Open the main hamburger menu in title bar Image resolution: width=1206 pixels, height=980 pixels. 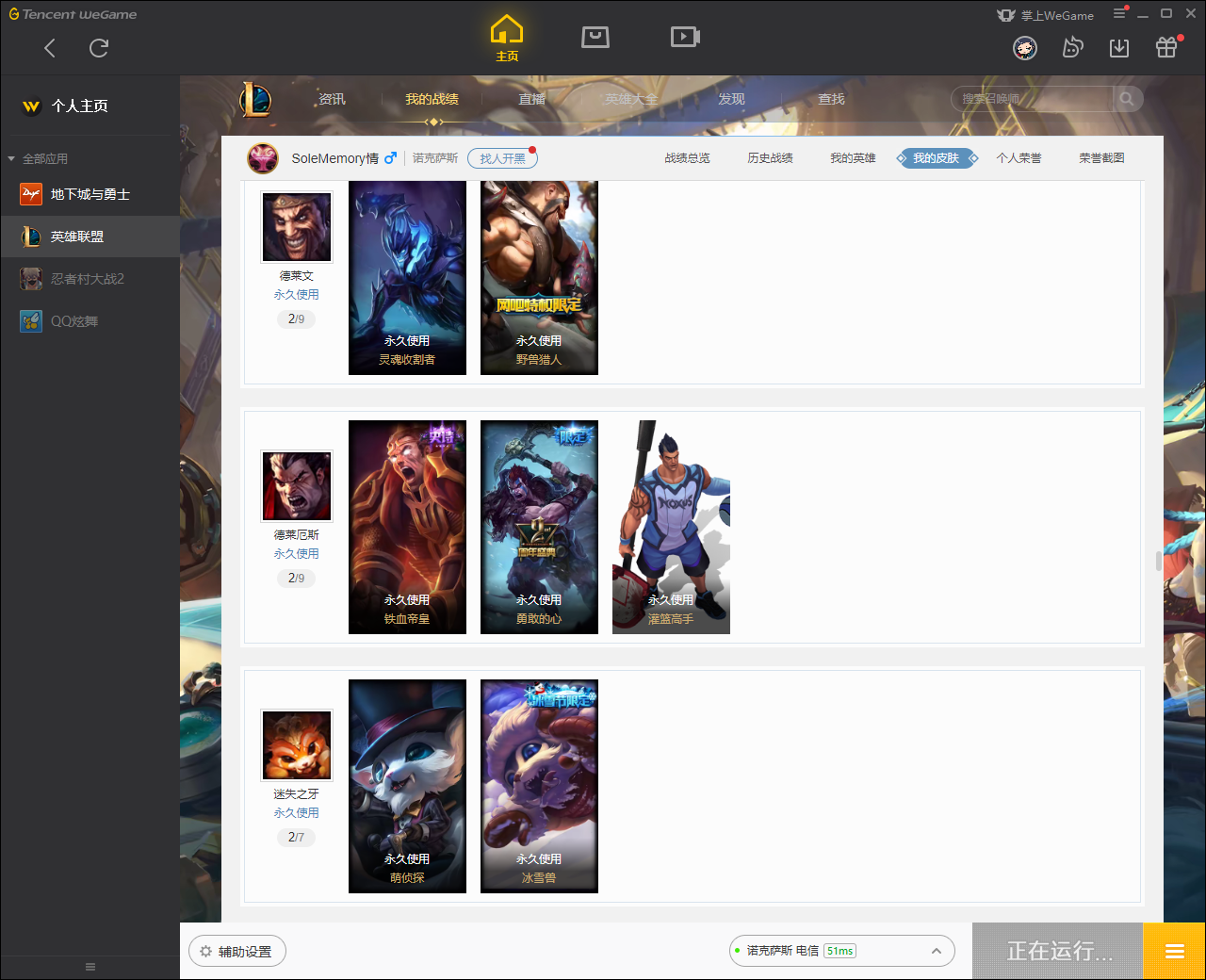coord(1119,13)
